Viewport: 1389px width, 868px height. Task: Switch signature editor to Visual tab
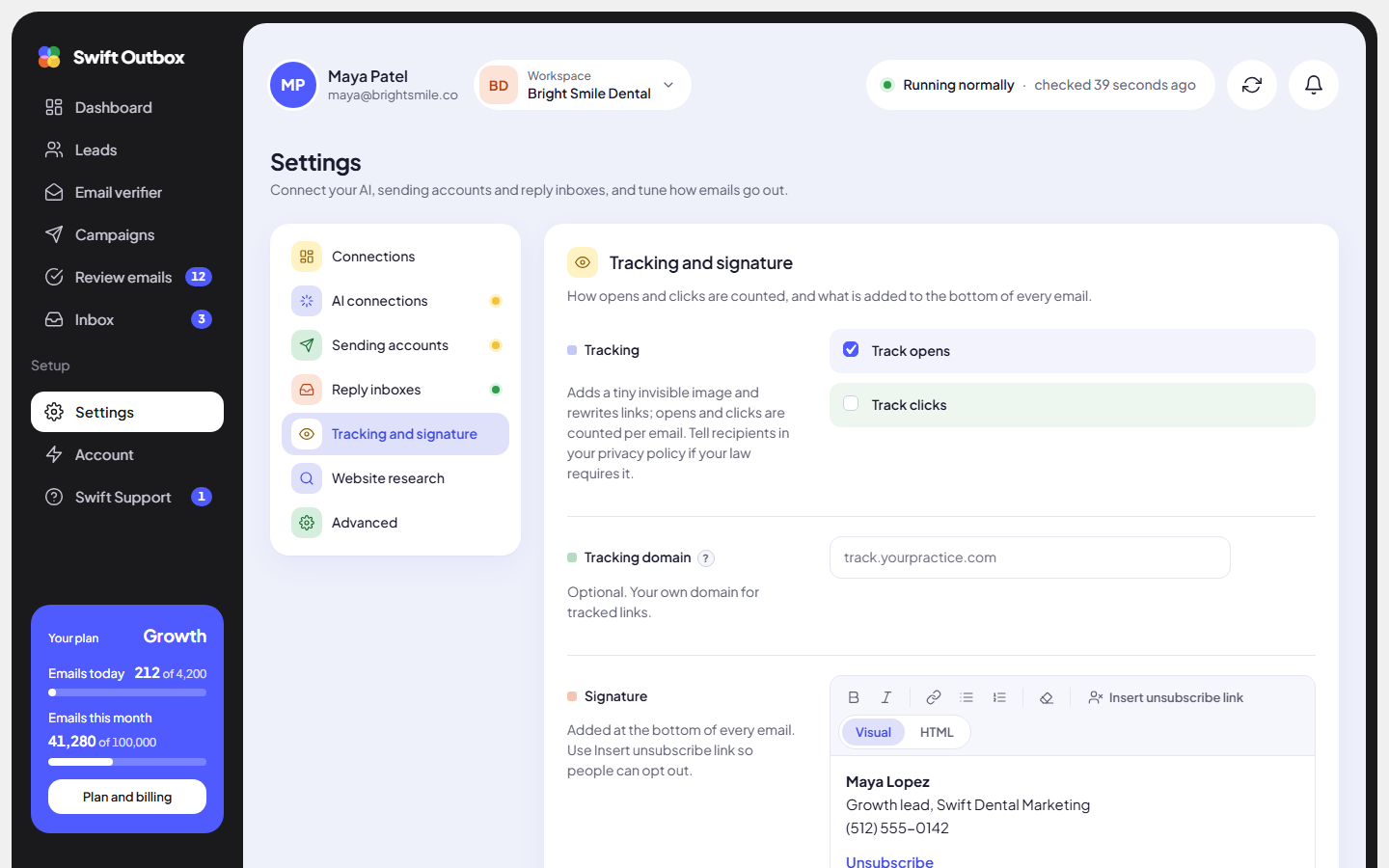(x=873, y=732)
